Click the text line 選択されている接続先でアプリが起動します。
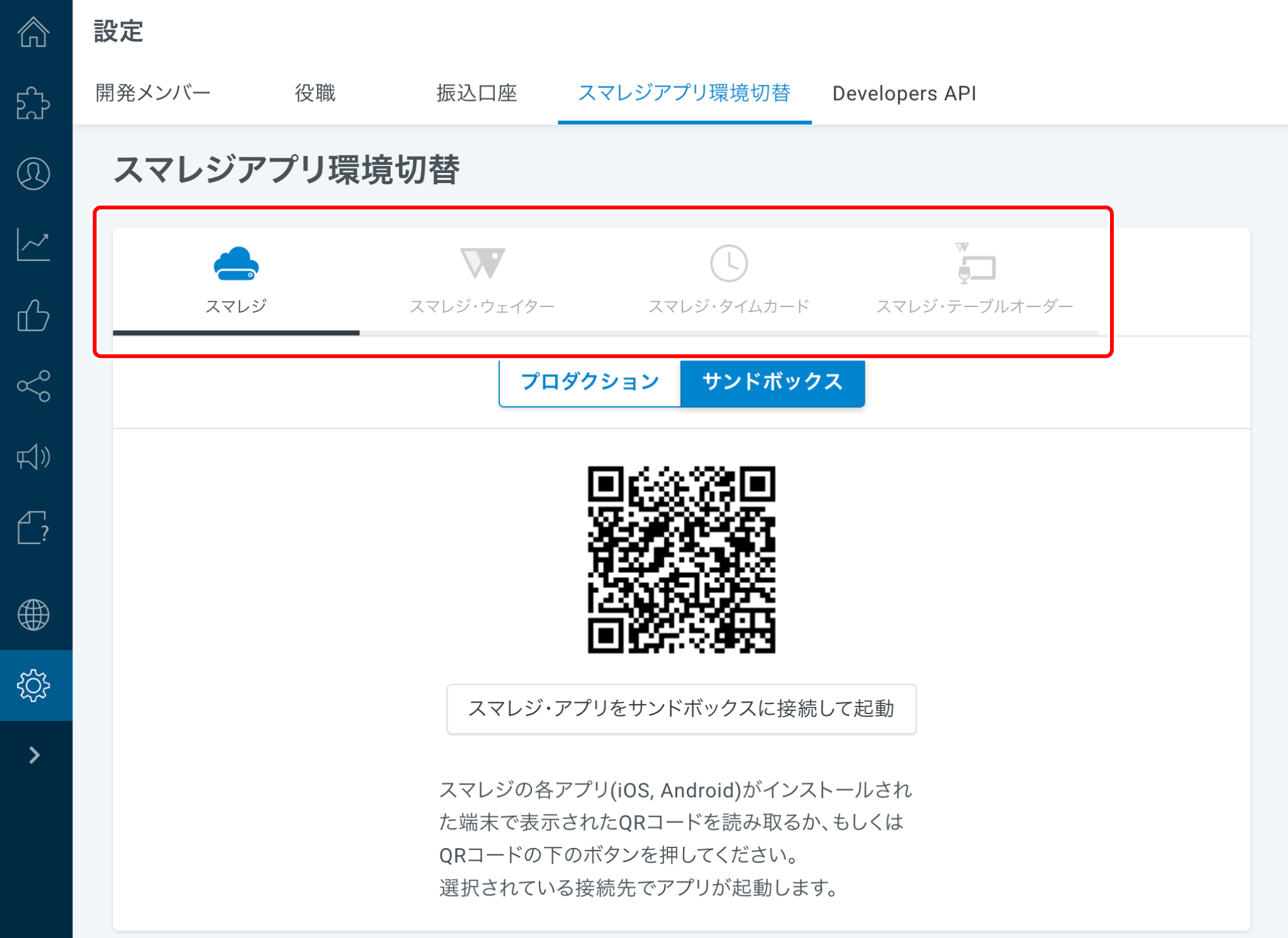The height and width of the screenshot is (938, 1288). tap(639, 888)
